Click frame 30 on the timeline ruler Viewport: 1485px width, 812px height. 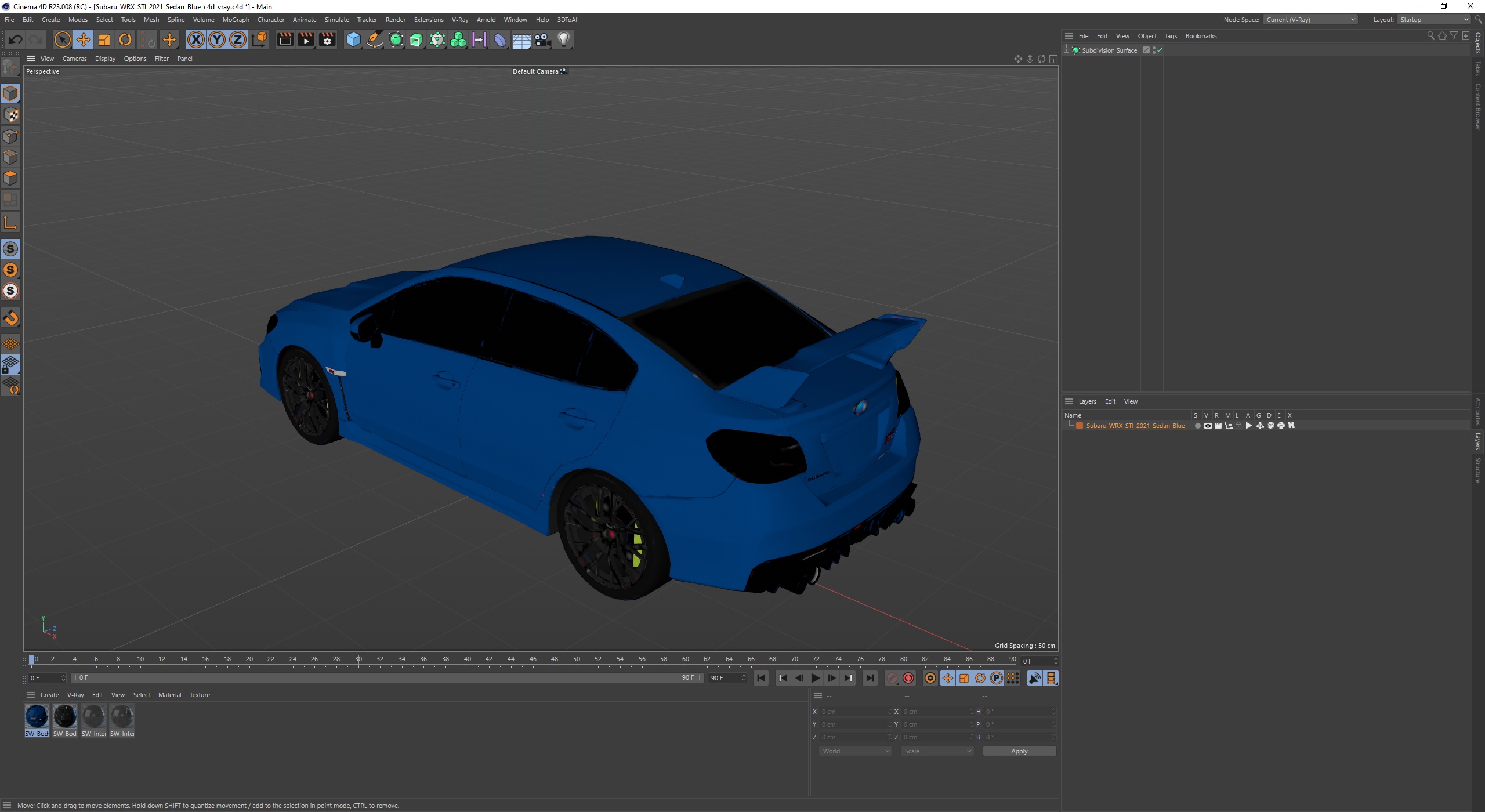[358, 659]
